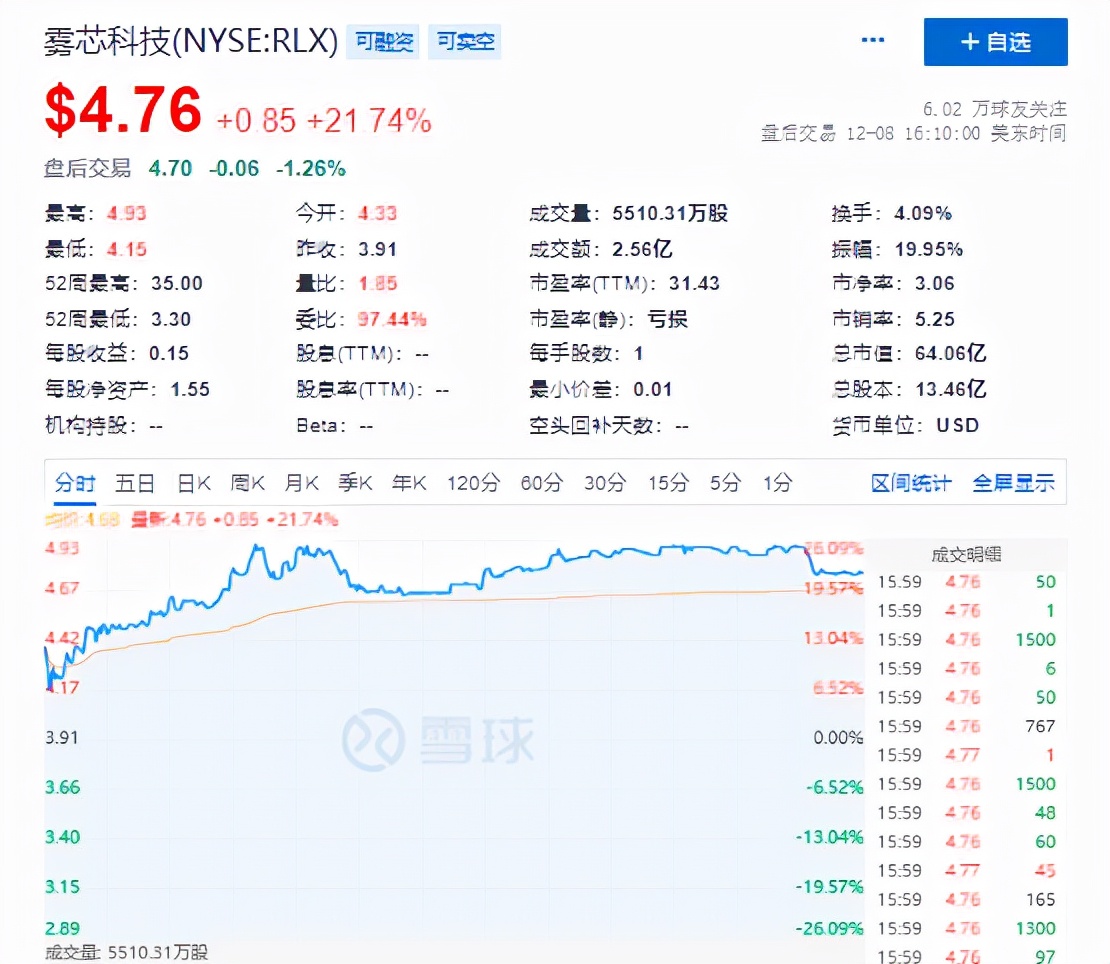Image resolution: width=1110 pixels, height=964 pixels.
Task: Click the 3.91 baseline label on chart axis
Action: [x=62, y=738]
